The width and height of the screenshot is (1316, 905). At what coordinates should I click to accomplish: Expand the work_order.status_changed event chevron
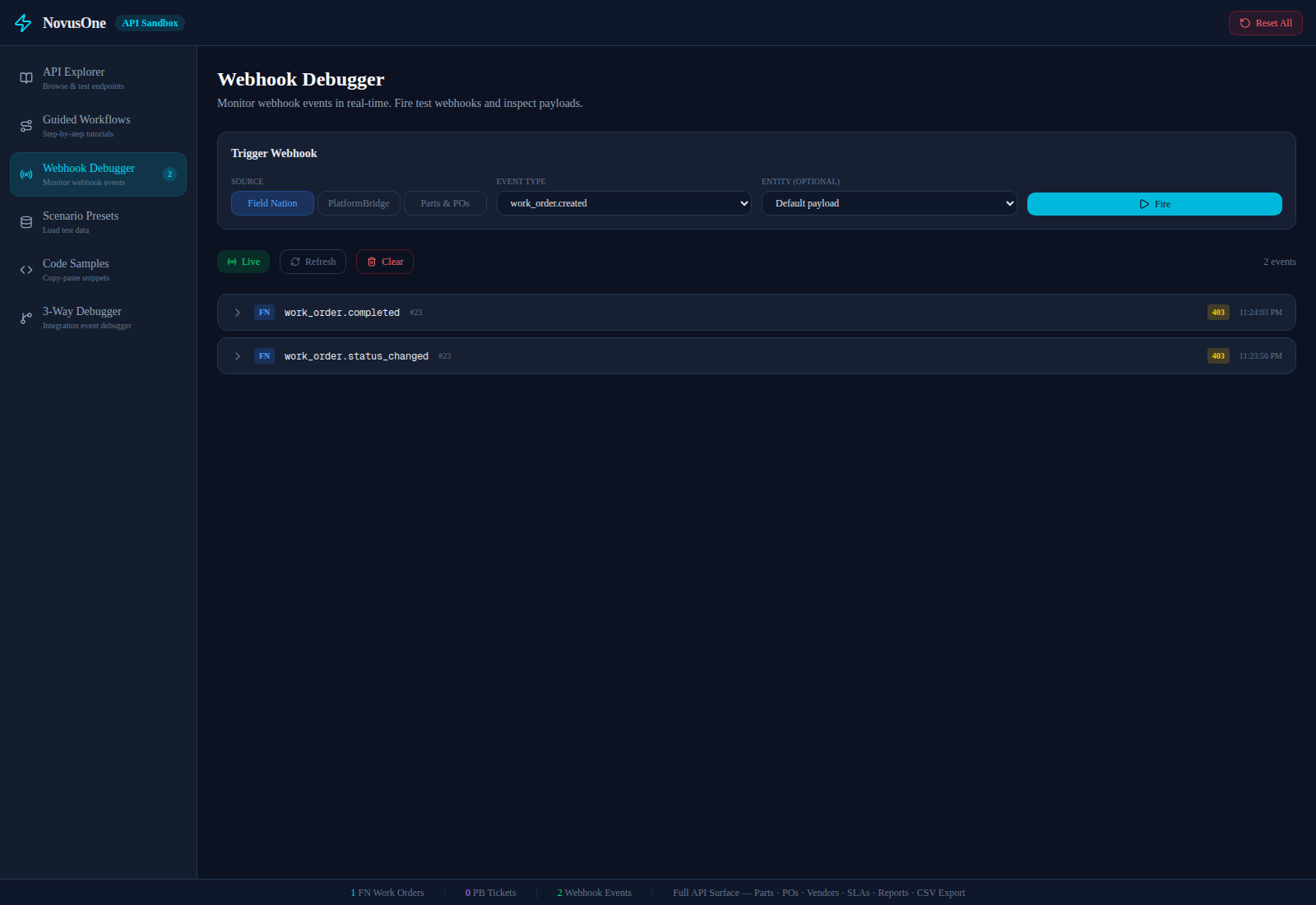coord(238,356)
